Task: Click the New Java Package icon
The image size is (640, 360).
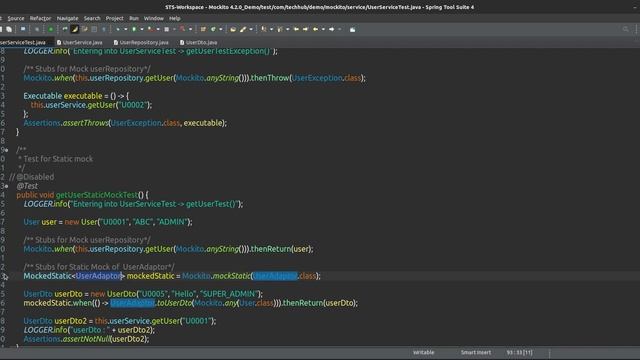Action: [x=203, y=29]
